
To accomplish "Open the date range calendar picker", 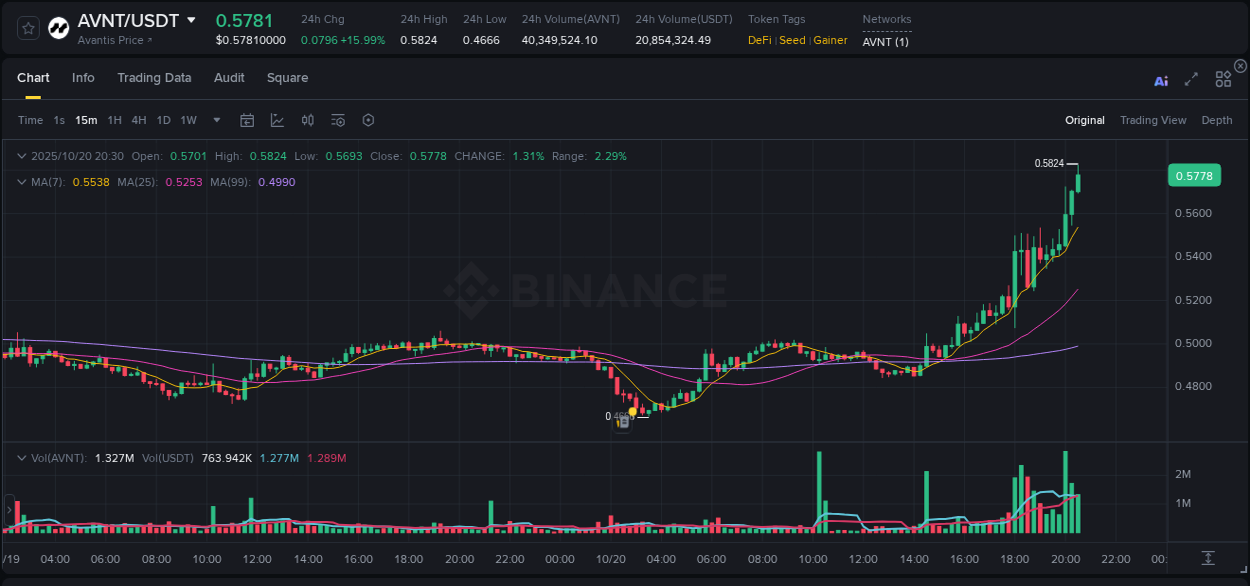I will pos(247,120).
